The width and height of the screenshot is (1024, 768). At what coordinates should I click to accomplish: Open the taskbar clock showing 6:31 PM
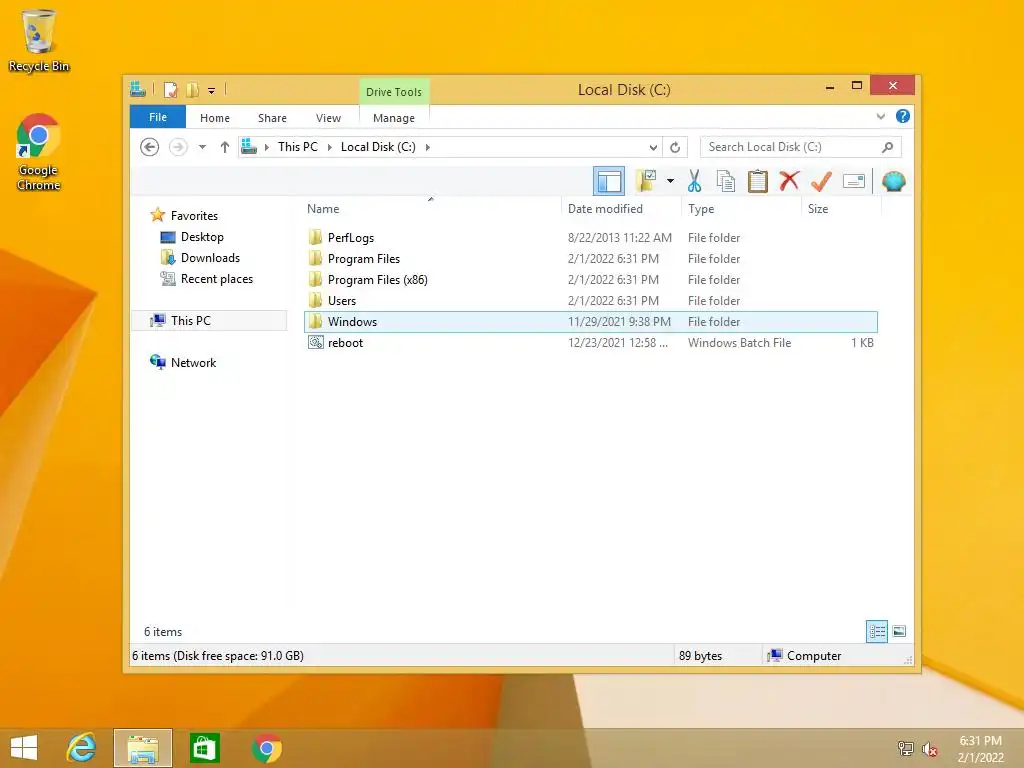pyautogui.click(x=980, y=749)
